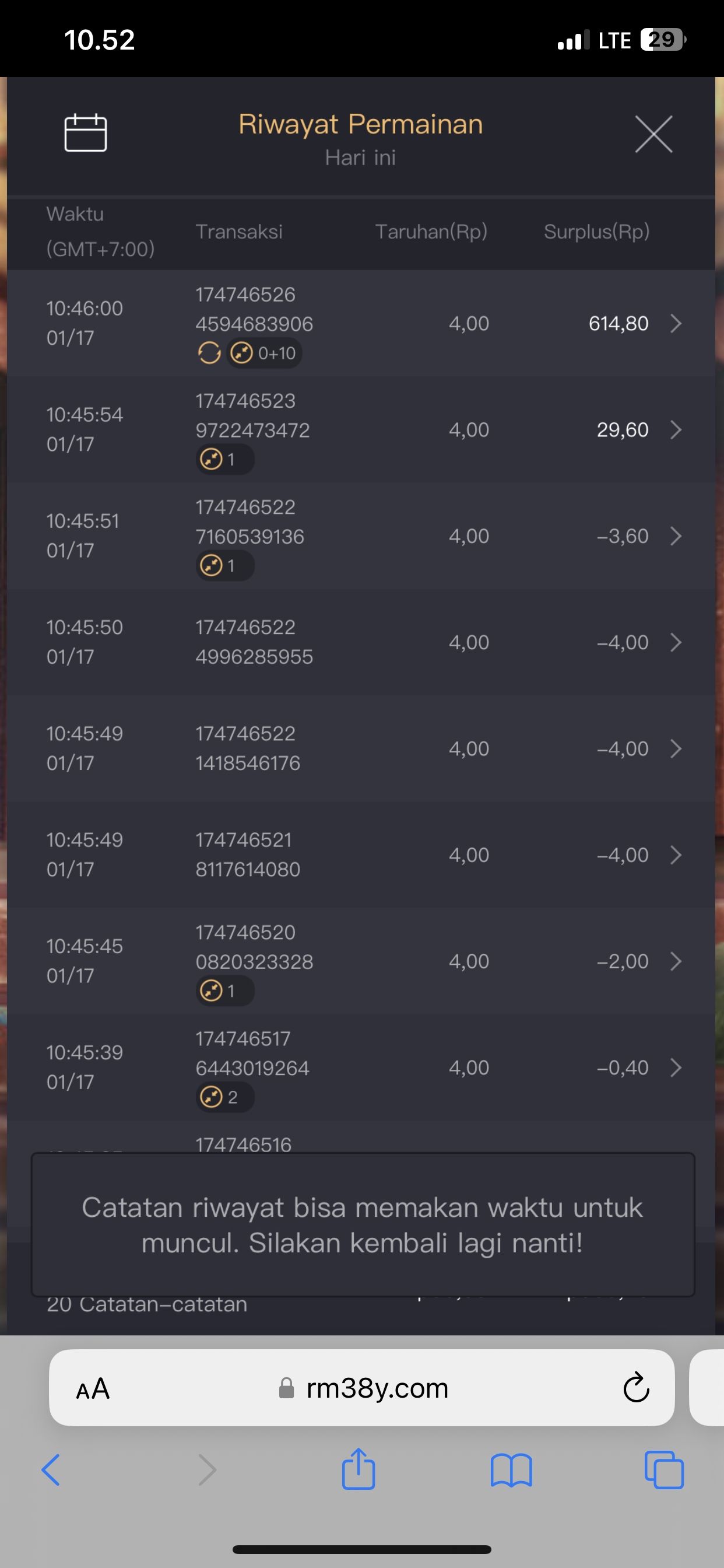This screenshot has width=724, height=1568.
Task: Expand the 10:45:50 transaction row chevron
Action: point(676,642)
